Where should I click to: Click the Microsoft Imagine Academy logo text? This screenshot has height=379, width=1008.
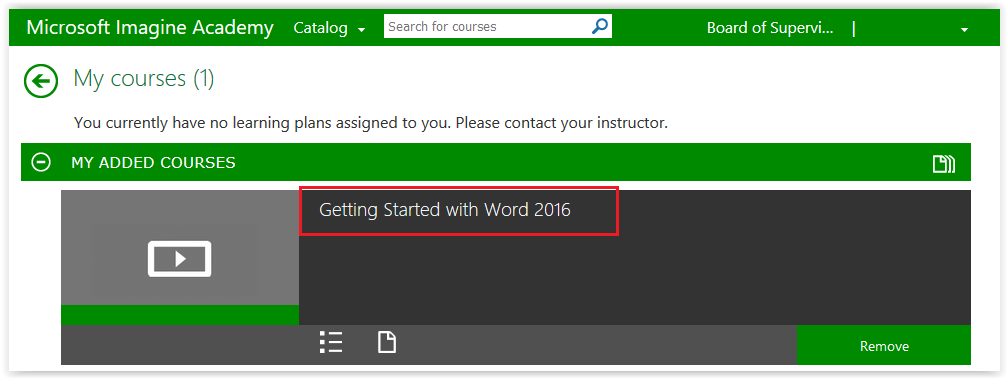[x=150, y=28]
